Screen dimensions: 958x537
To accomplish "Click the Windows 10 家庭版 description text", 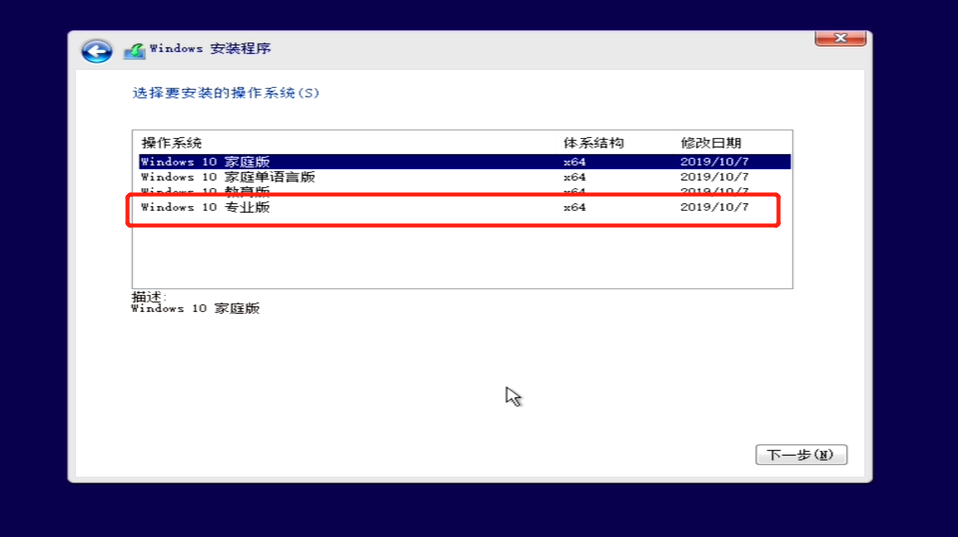I will coord(196,309).
